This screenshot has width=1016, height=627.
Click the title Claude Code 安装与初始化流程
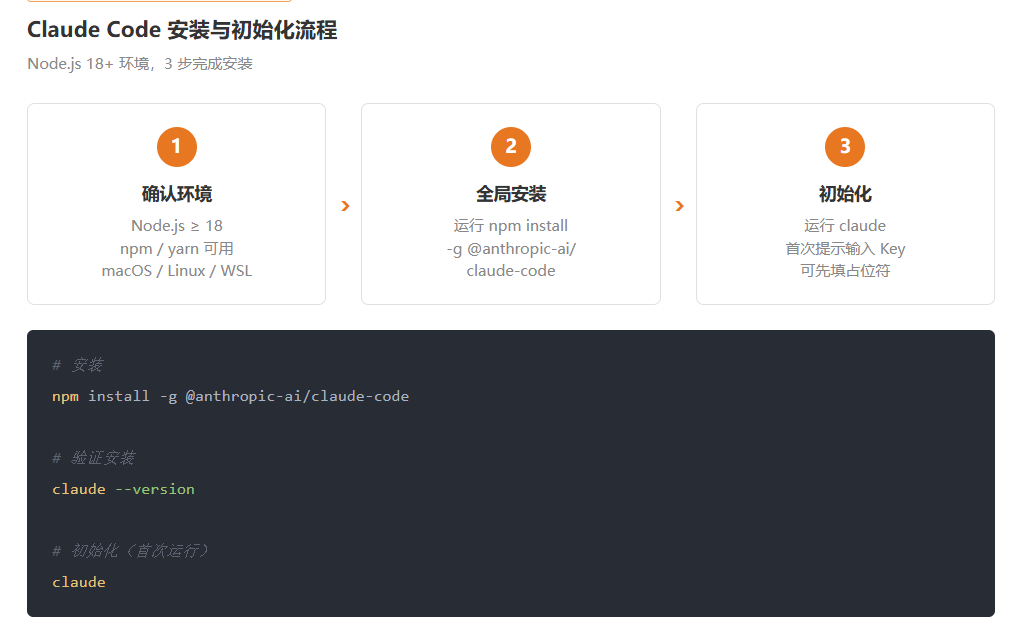coord(182,30)
